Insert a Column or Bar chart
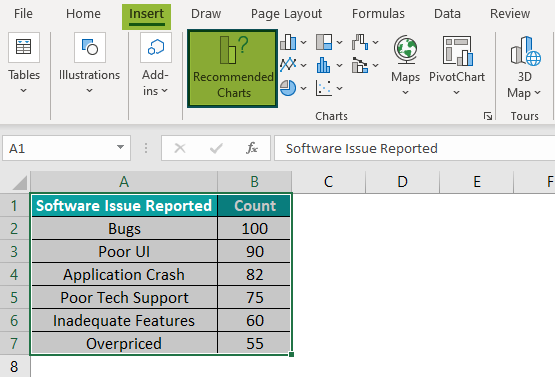 pos(288,42)
